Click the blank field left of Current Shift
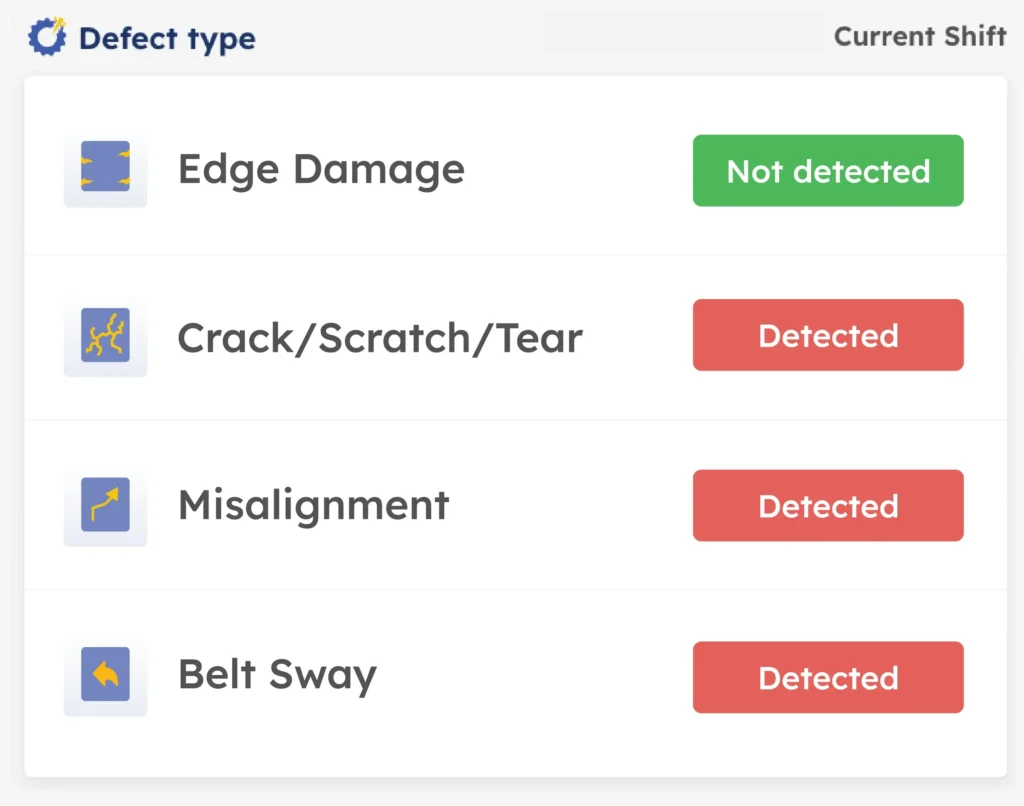Screen dimensions: 1024x806 tap(684, 33)
